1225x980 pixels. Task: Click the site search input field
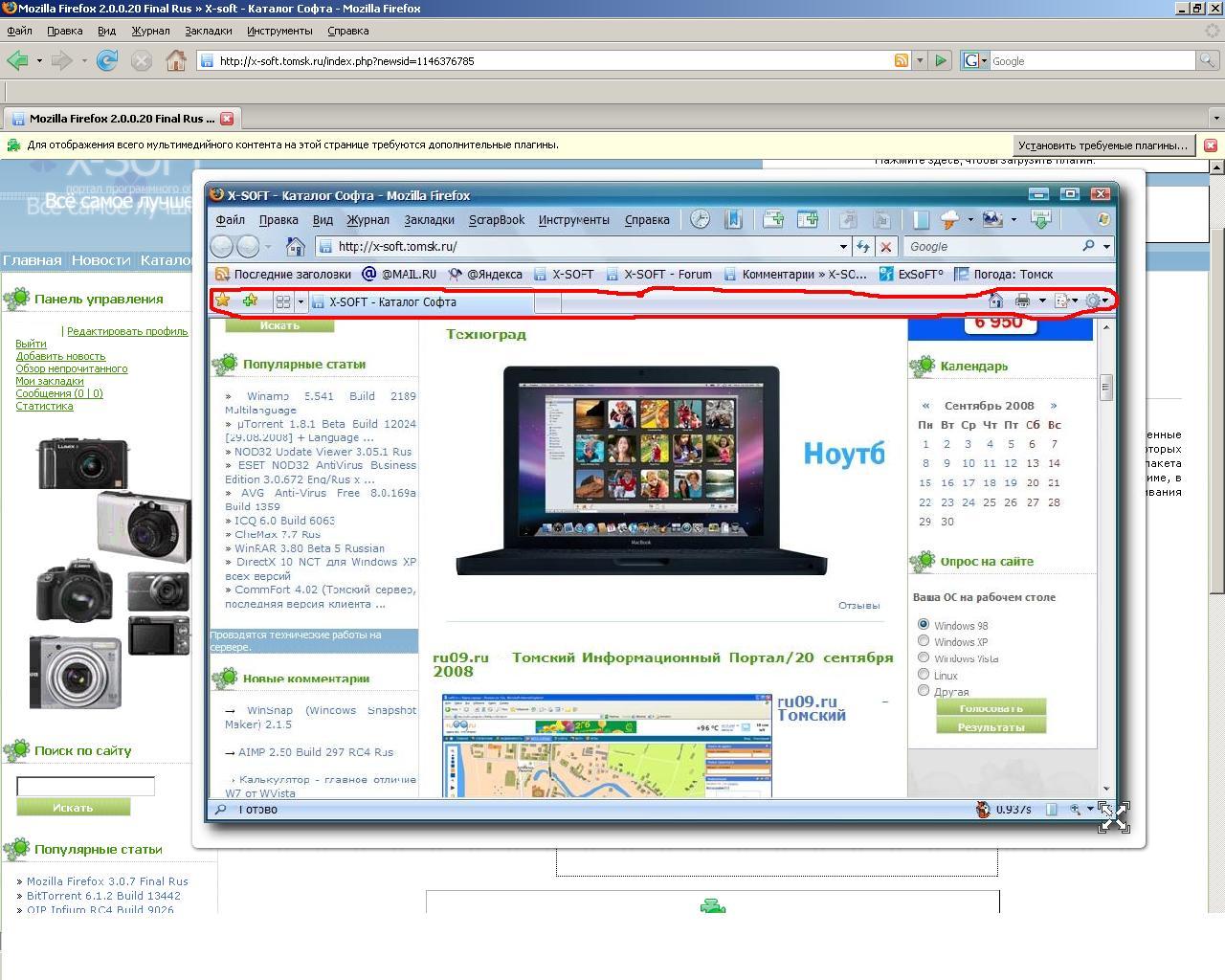85,787
